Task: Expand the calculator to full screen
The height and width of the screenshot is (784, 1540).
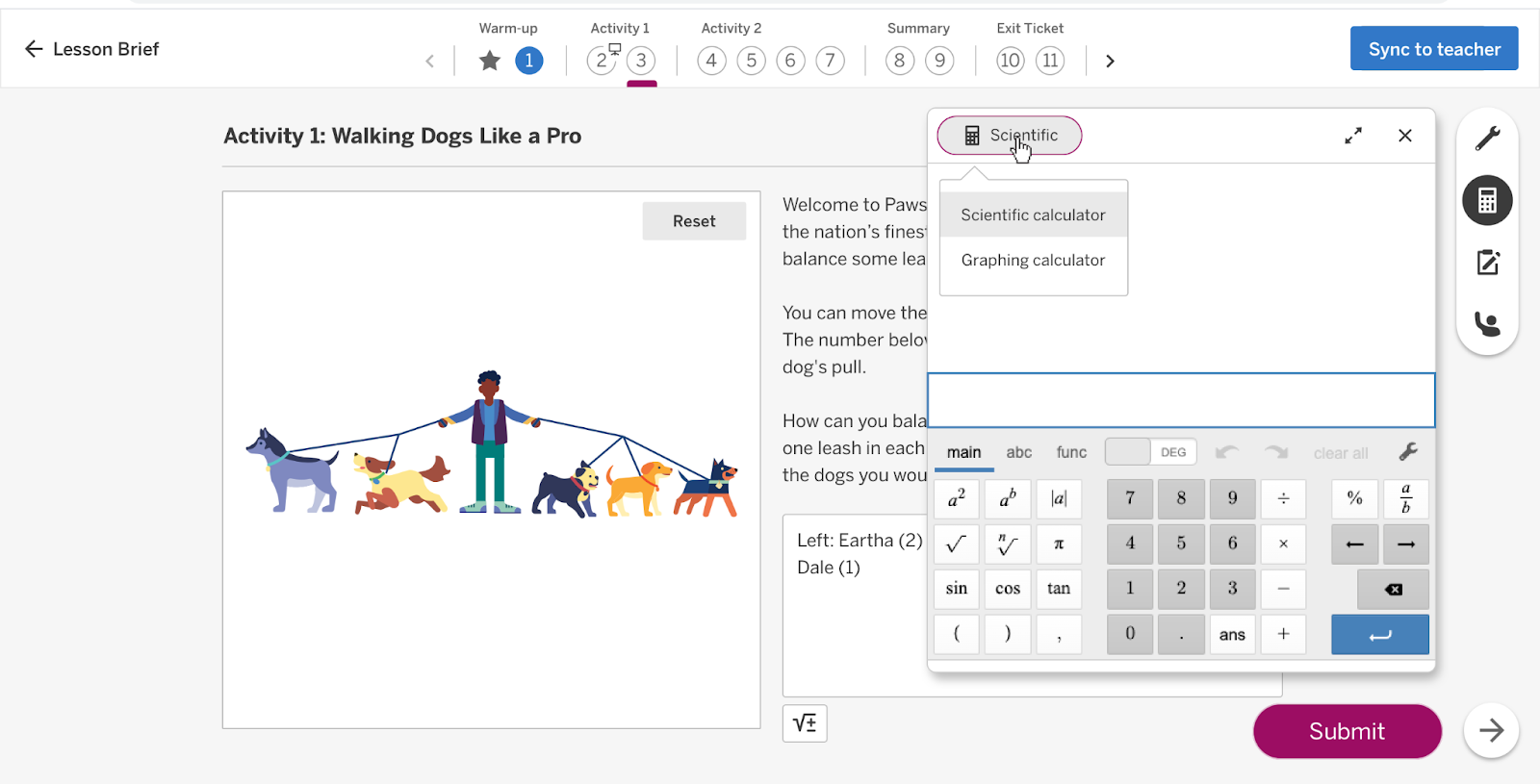Action: pos(1353,136)
